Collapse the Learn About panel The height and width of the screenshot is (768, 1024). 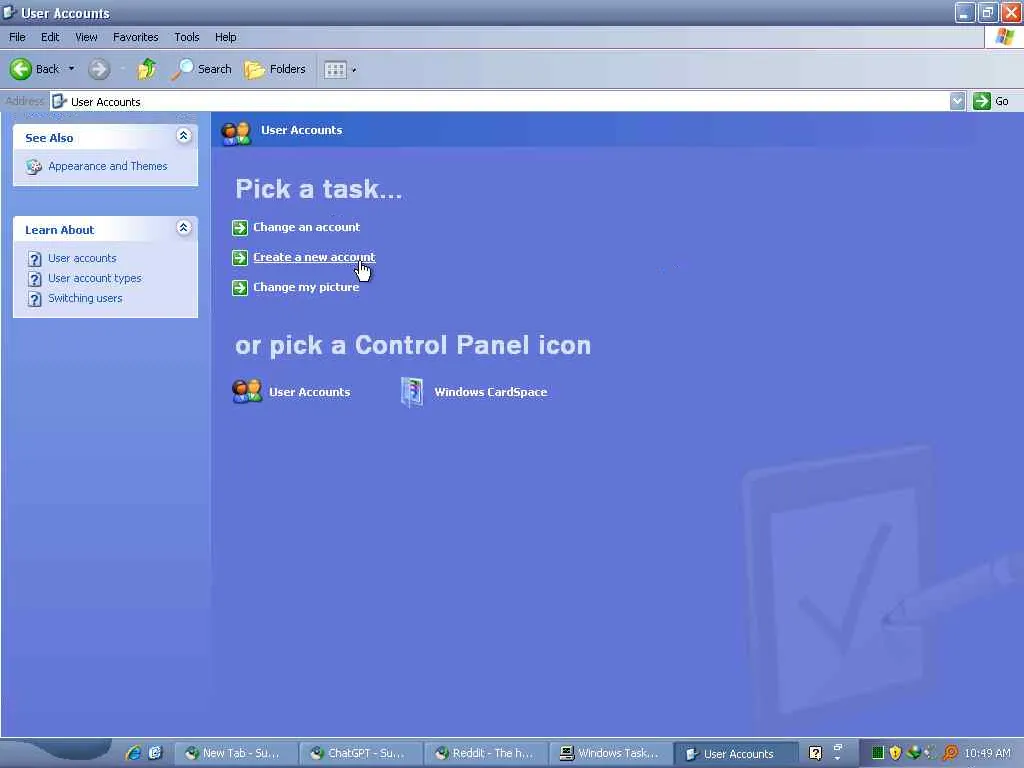pos(184,228)
